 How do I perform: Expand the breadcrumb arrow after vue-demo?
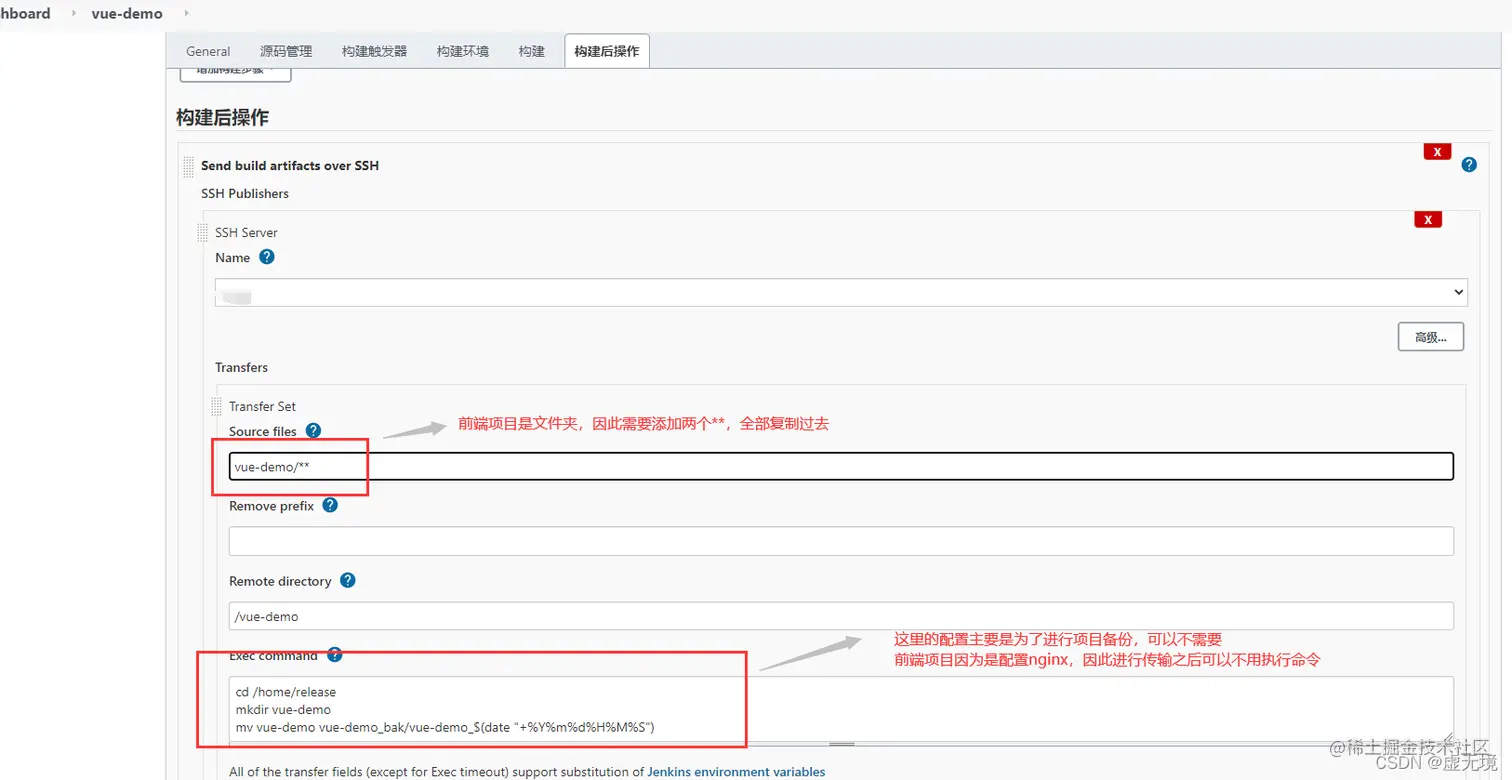click(186, 14)
